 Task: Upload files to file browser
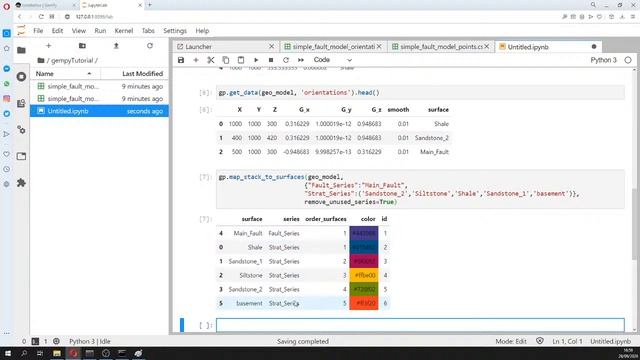click(116, 46)
